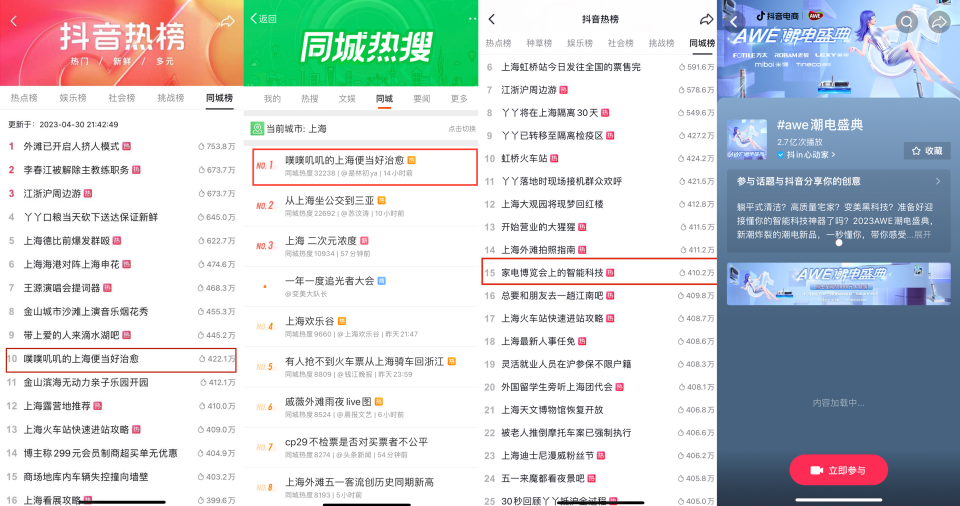Select 文娱 tab in 同城热搜
Viewport: 960px width, 506px height.
coord(347,99)
